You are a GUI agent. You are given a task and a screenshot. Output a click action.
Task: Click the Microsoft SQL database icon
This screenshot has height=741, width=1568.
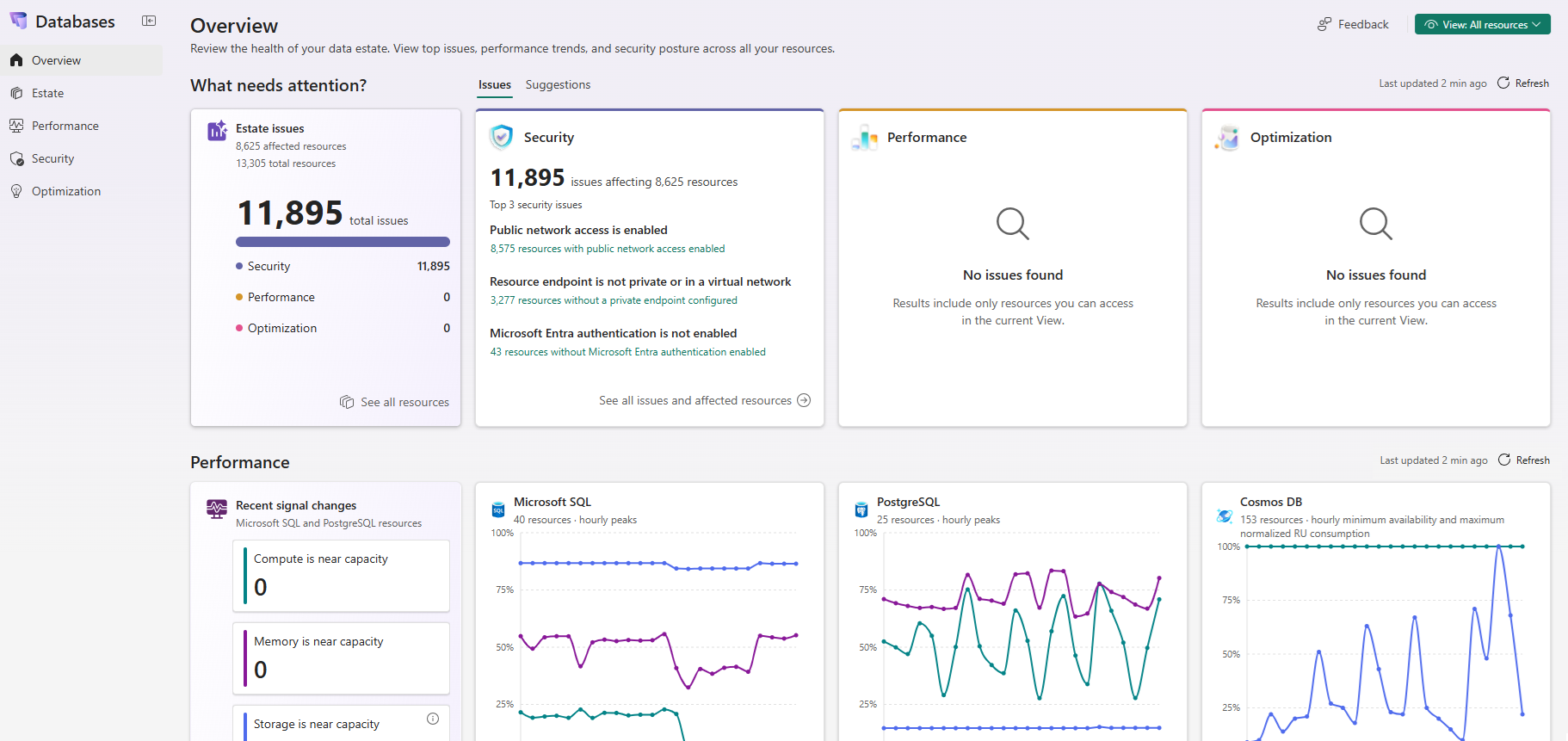[498, 509]
